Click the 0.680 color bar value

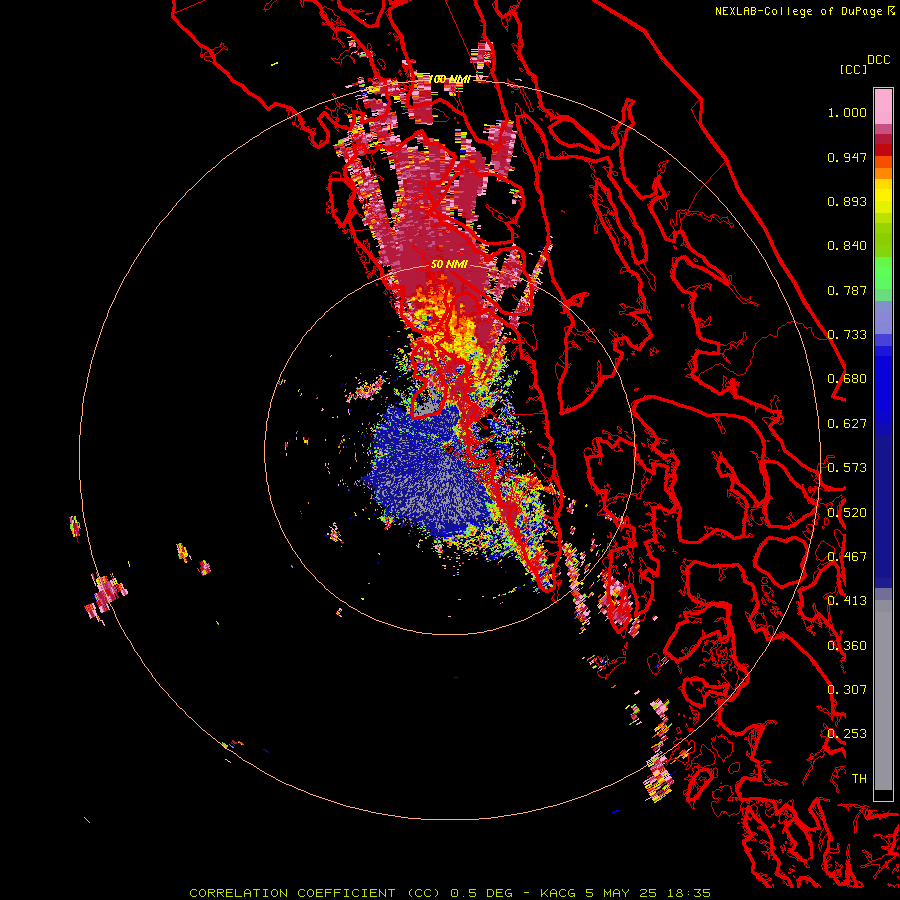[847, 379]
